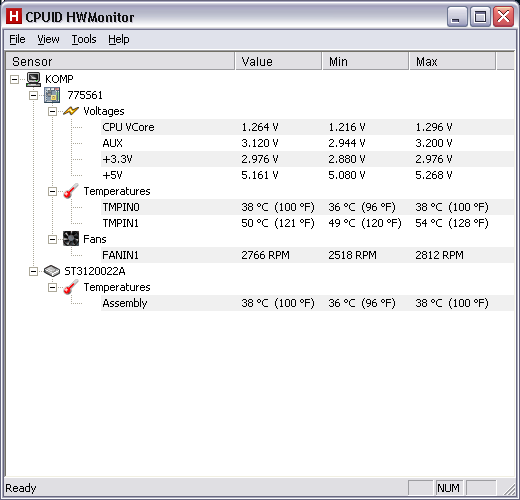This screenshot has height=500, width=520.
Task: Select the ST3120022A hard drive icon
Action: 52,271
